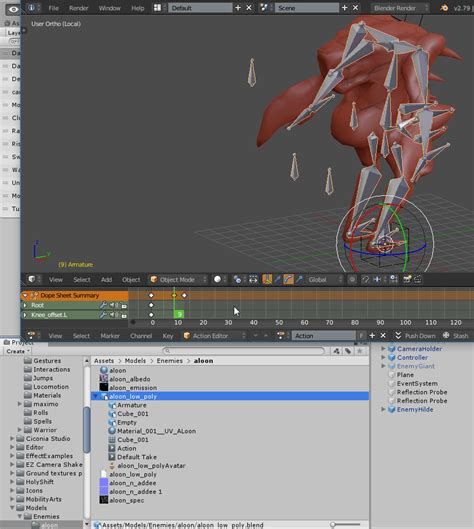Lock the Root channel
The image size is (474, 529).
coord(124,306)
